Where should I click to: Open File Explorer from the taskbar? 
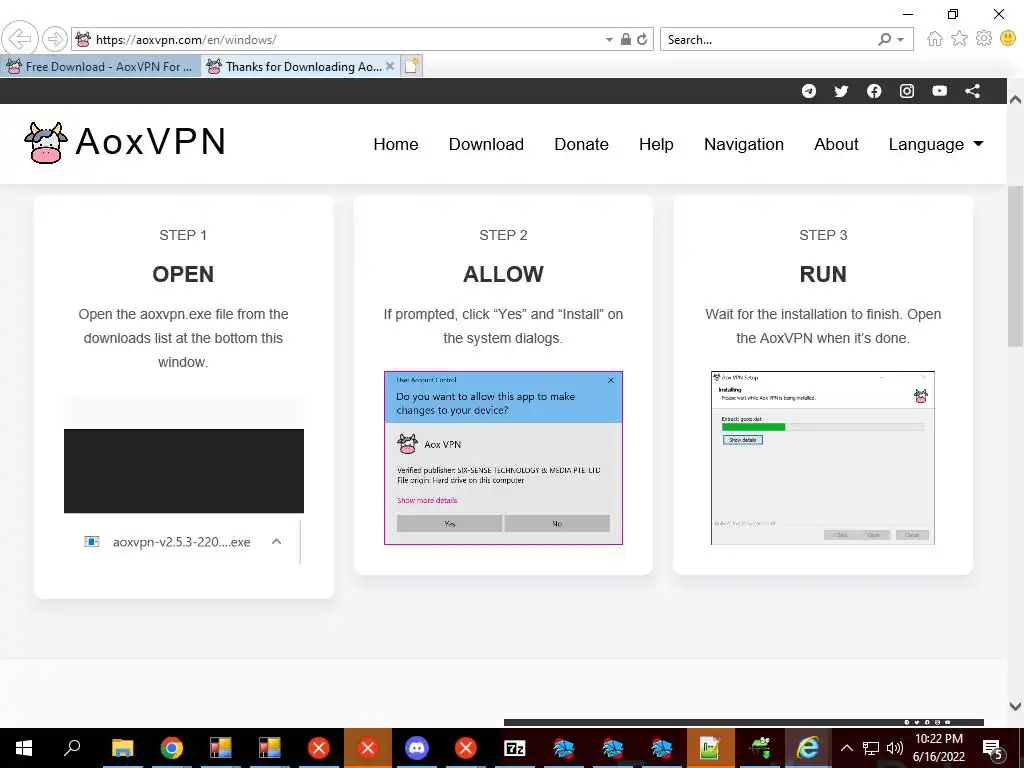point(122,748)
